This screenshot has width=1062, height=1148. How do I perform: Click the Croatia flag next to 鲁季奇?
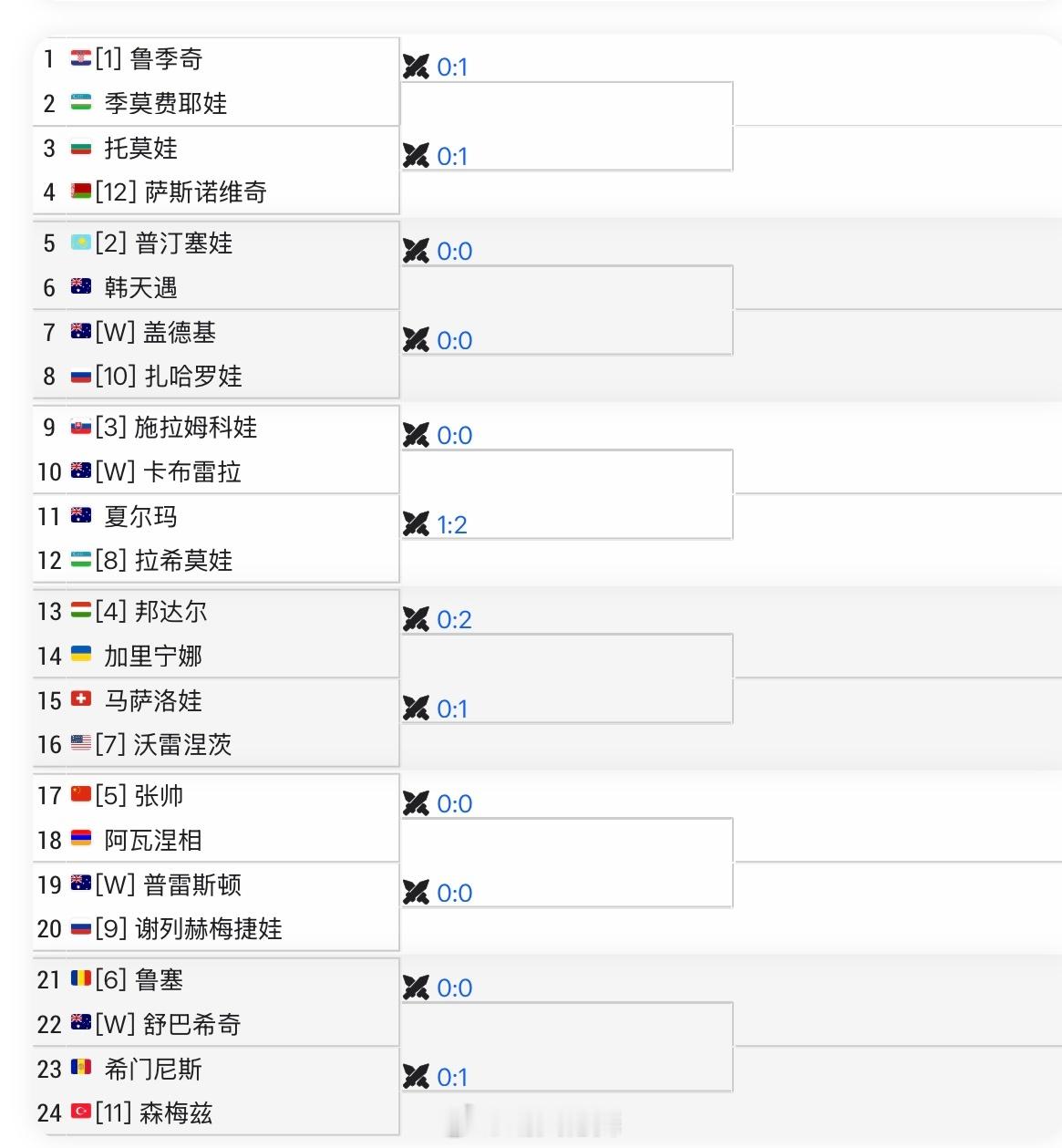click(x=80, y=57)
